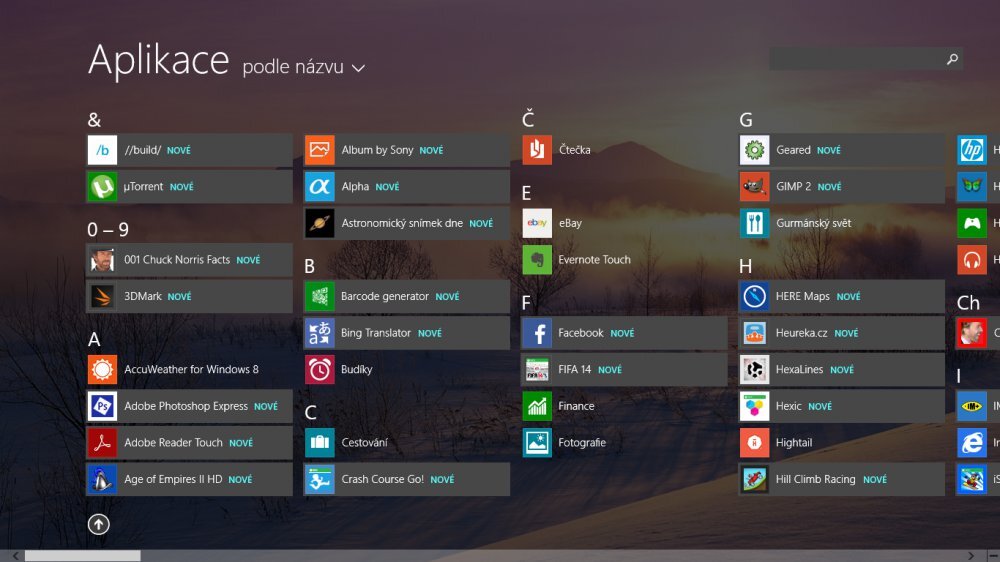The image size is (1000, 562).
Task: Open the Hightail app icon
Action: click(754, 442)
